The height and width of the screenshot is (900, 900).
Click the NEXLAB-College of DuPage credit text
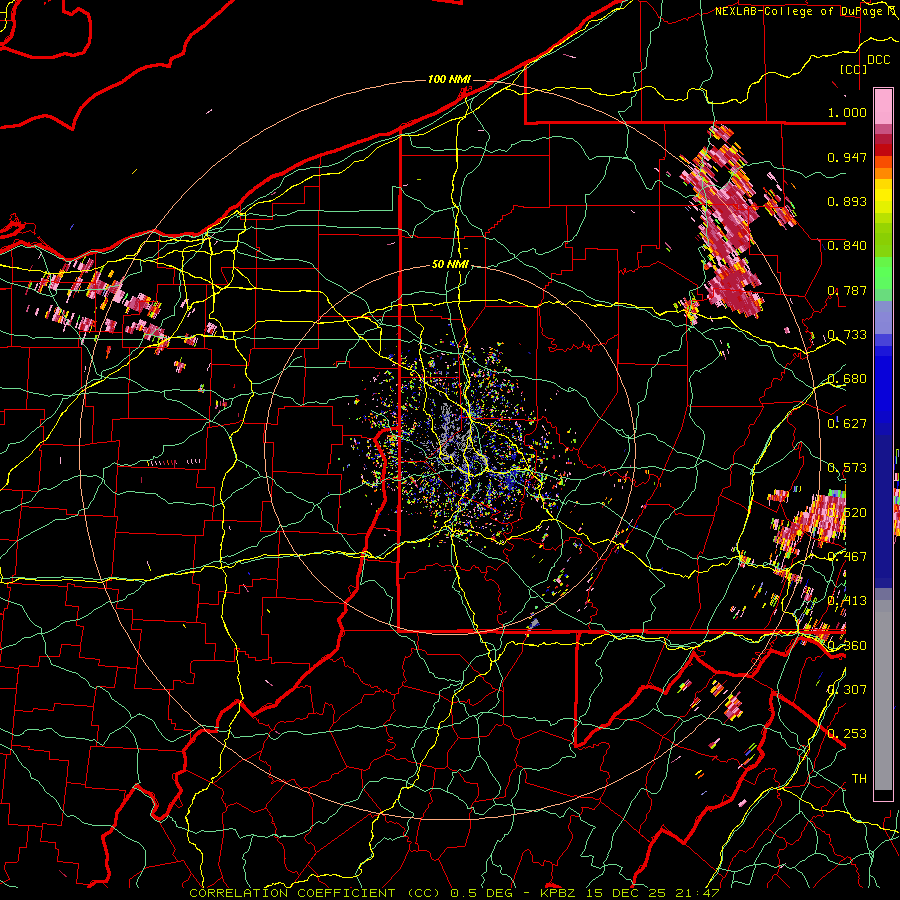point(801,11)
